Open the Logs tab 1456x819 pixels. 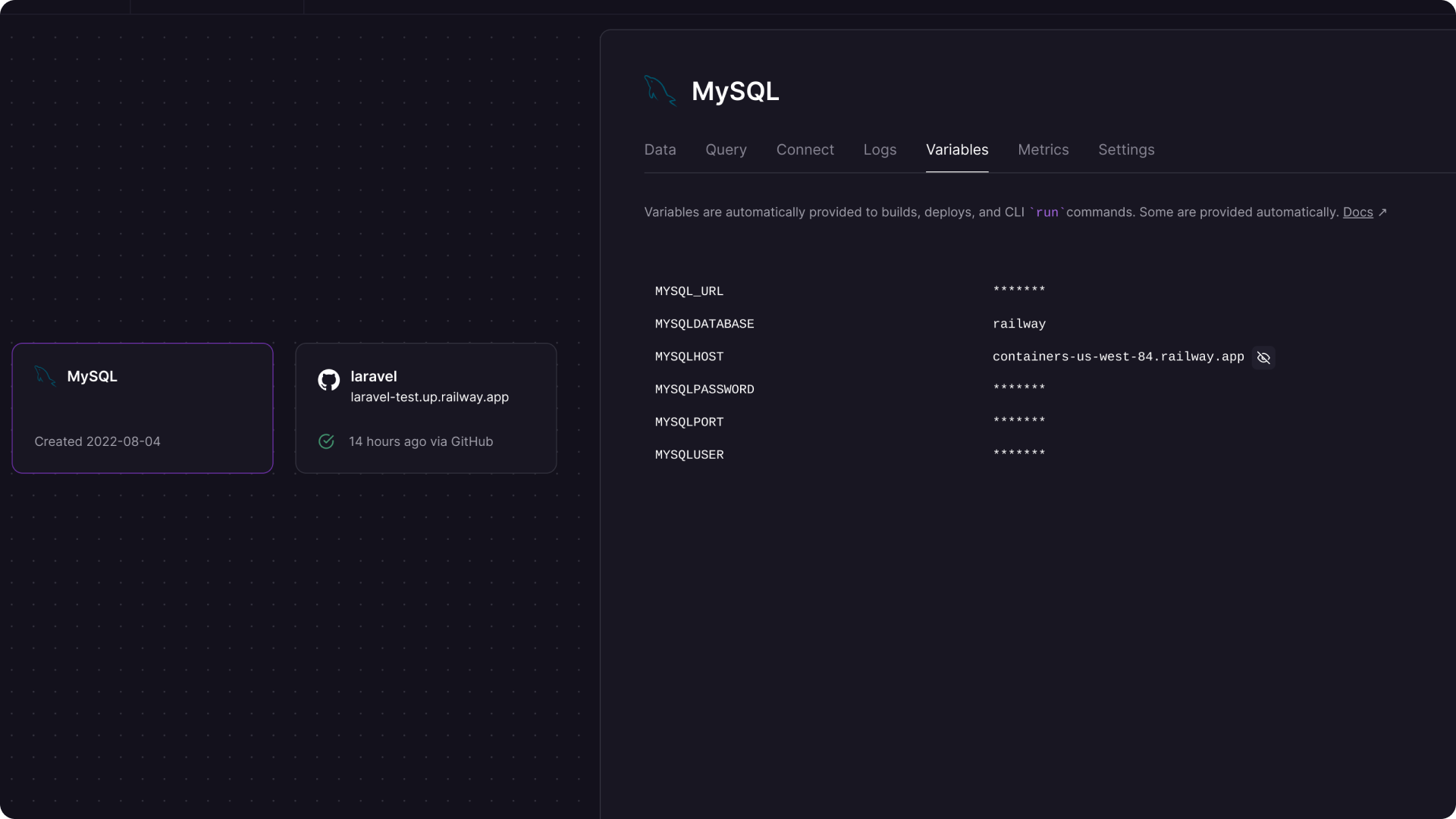(x=880, y=149)
